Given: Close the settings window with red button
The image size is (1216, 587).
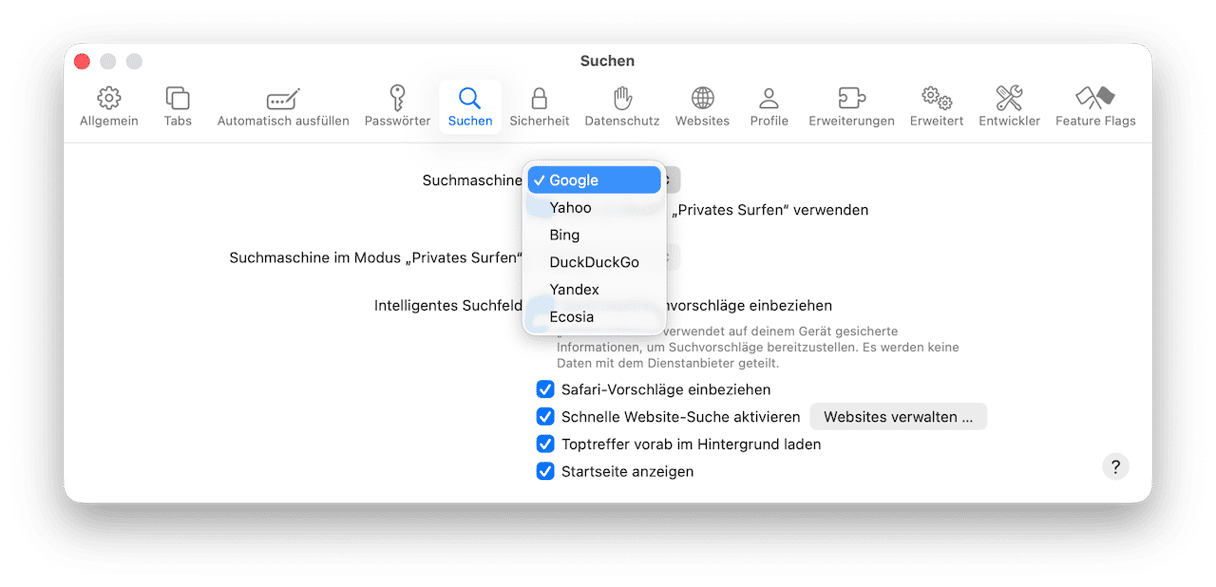Looking at the screenshot, I should [x=82, y=62].
